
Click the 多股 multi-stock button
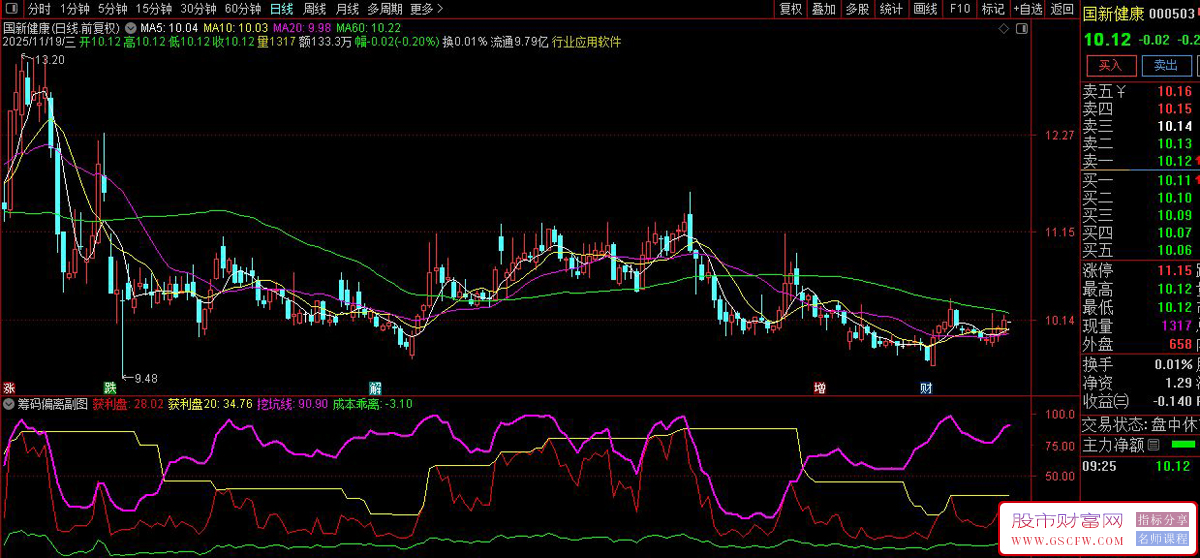point(858,9)
